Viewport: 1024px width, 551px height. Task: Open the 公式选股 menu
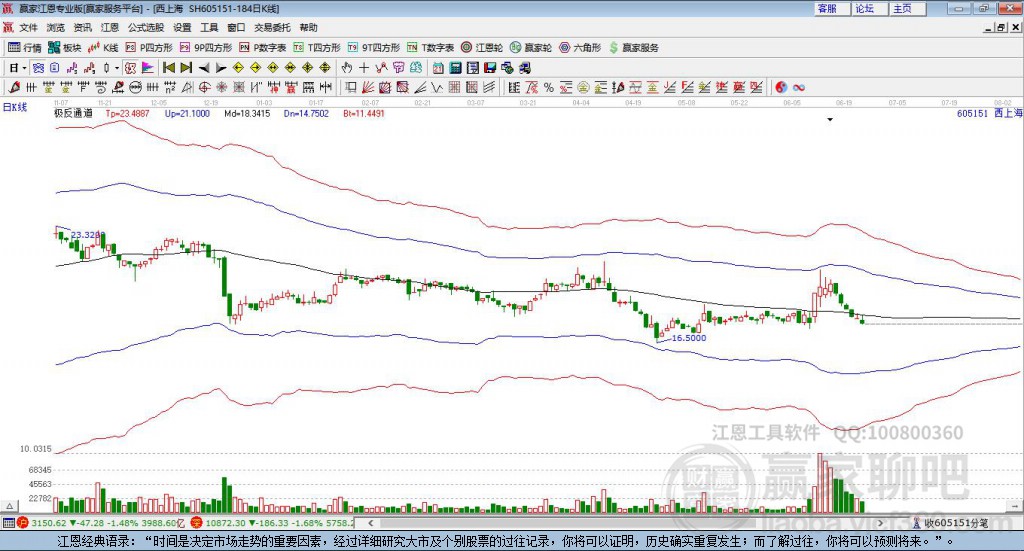(x=146, y=27)
